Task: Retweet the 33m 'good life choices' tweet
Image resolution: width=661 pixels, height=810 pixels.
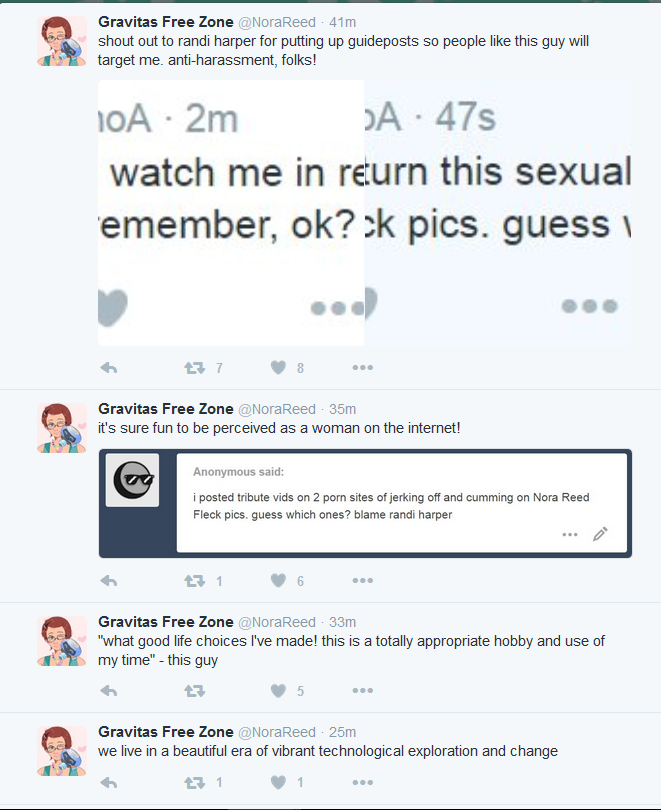Action: [195, 691]
